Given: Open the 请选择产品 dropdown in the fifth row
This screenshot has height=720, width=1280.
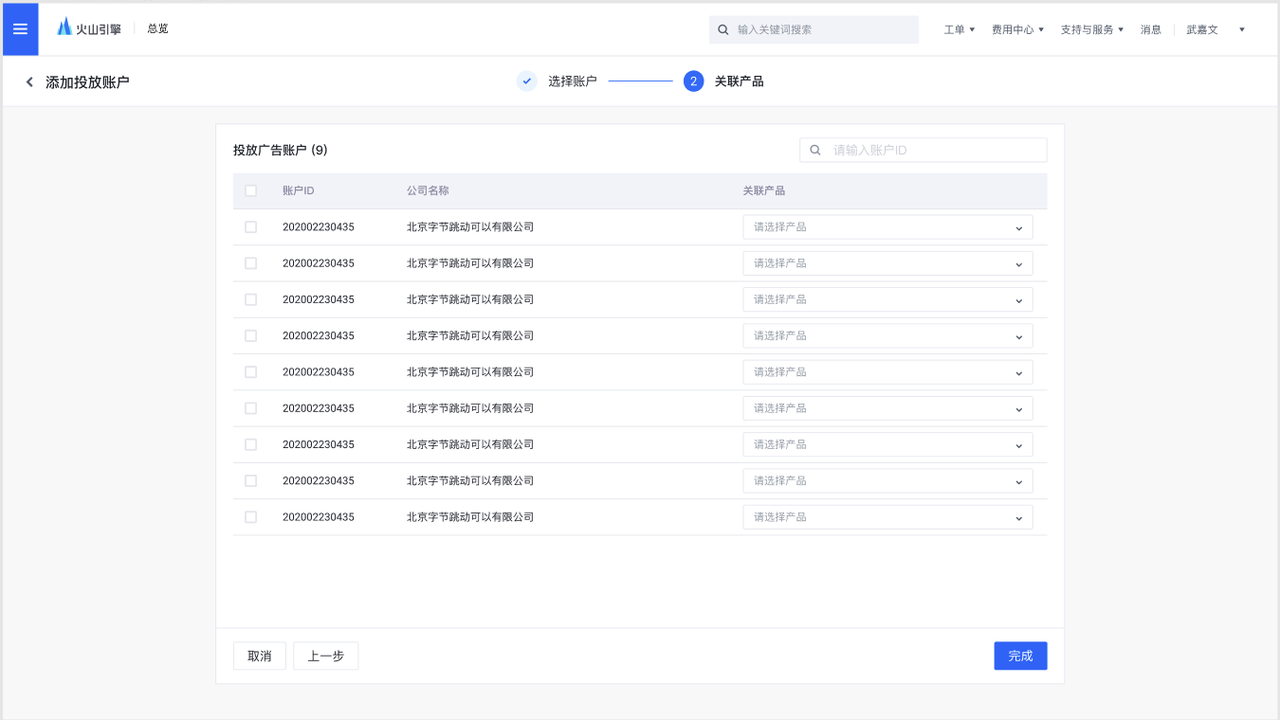Looking at the screenshot, I should pyautogui.click(x=888, y=372).
